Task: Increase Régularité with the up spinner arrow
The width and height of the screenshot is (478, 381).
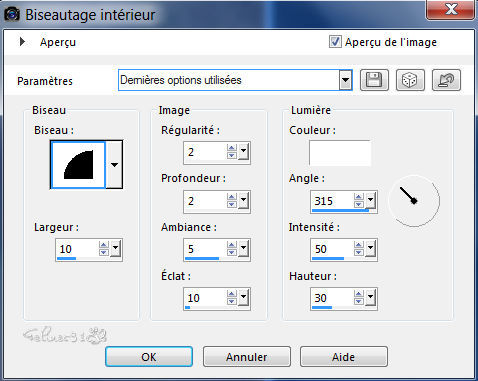Action: [x=232, y=148]
